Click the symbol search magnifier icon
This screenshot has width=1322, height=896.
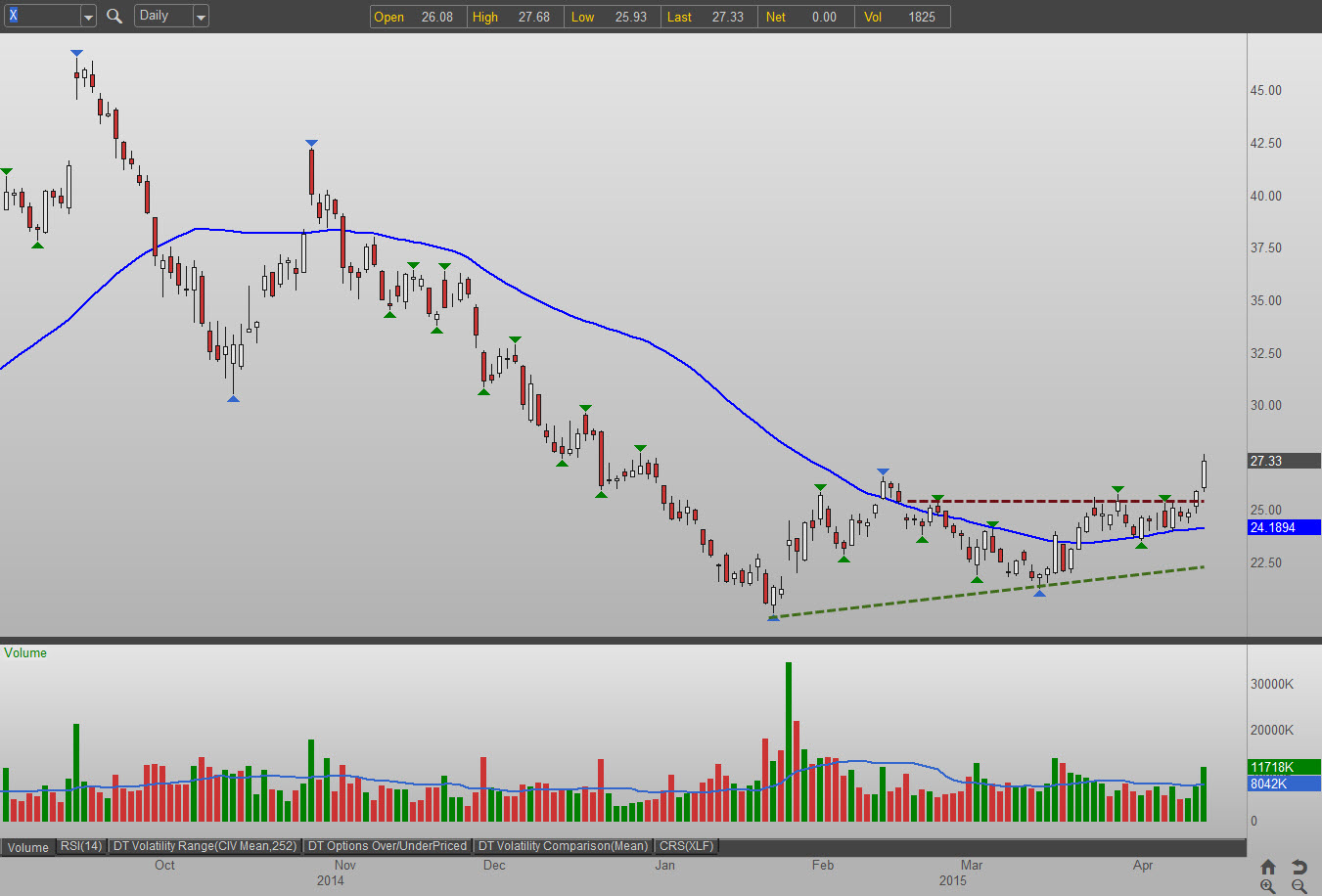point(114,16)
